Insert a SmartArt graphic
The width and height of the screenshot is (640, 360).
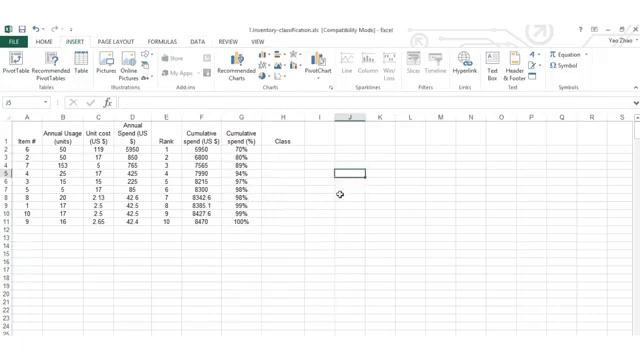coord(145,65)
